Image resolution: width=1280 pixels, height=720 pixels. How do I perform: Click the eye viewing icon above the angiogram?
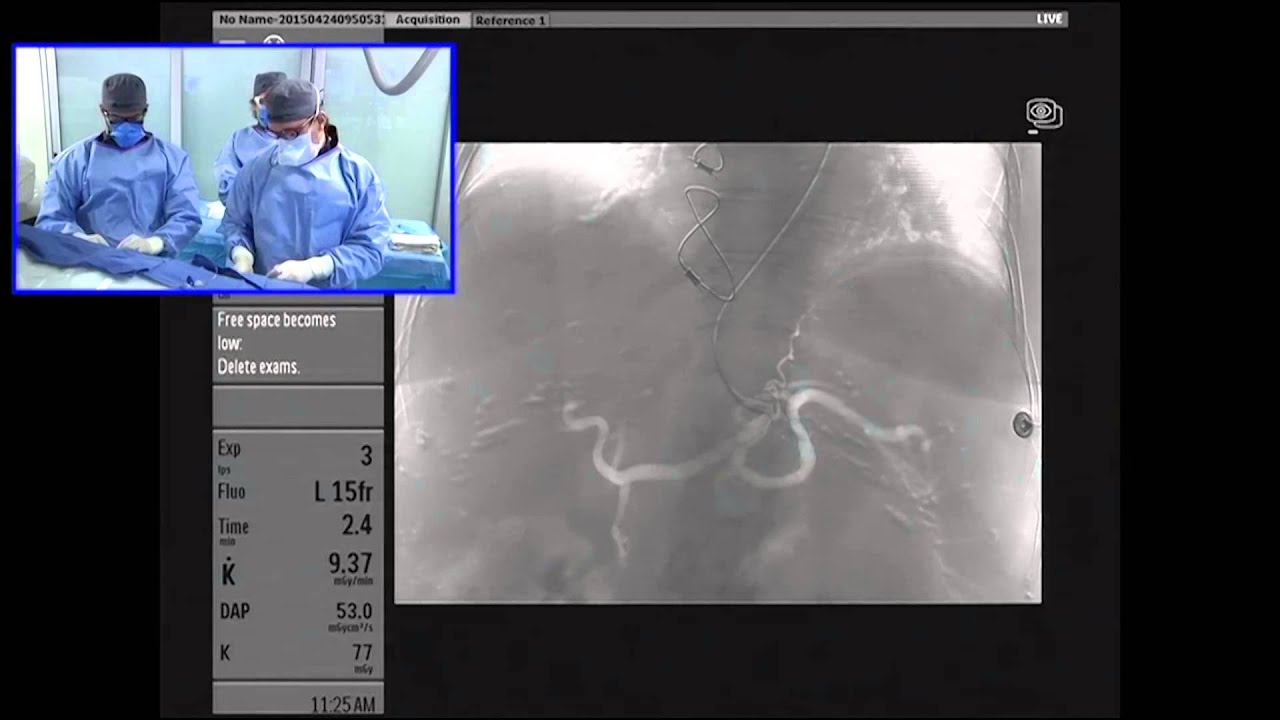(1044, 114)
